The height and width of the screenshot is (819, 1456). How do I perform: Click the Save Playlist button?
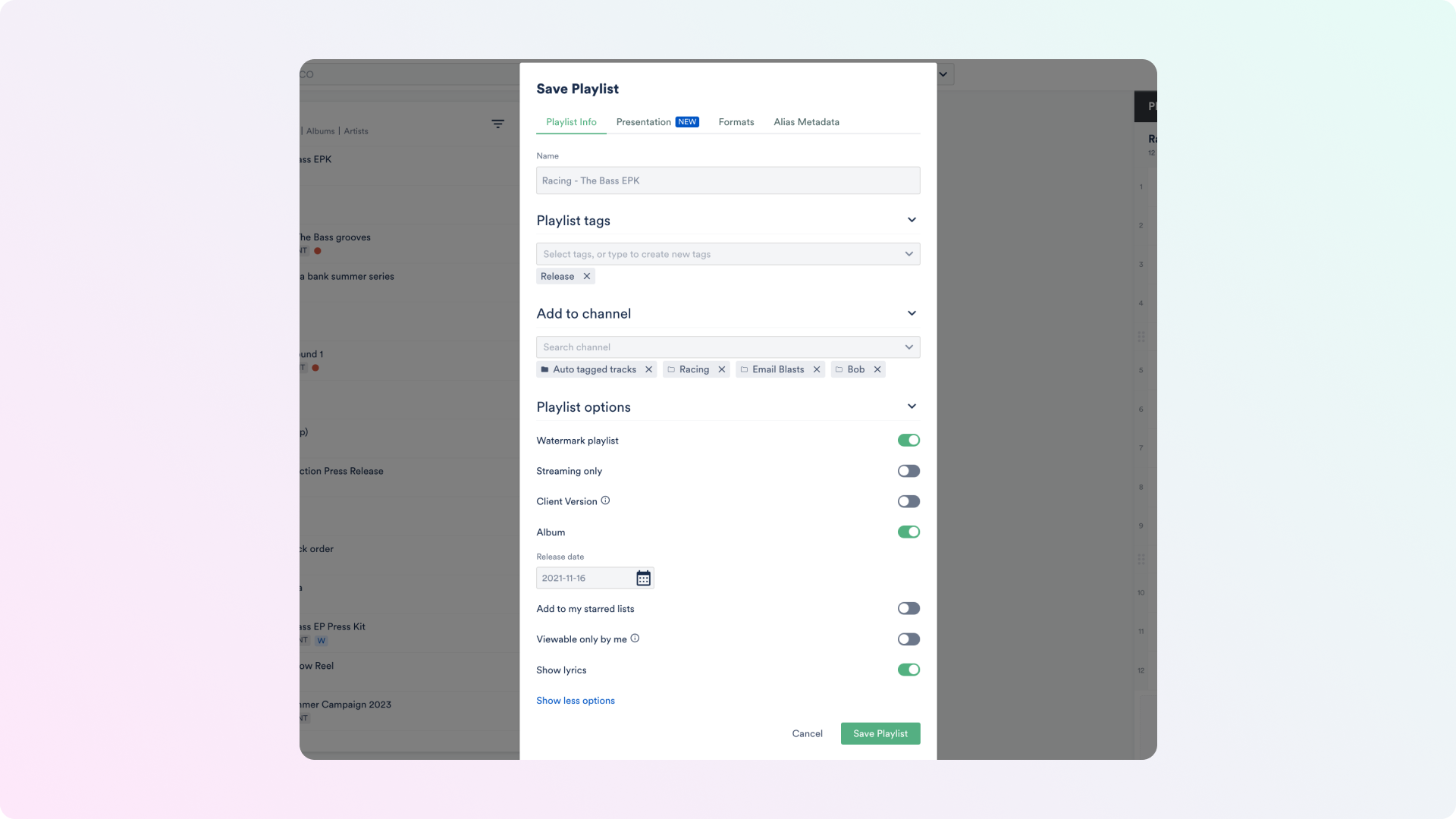click(880, 733)
